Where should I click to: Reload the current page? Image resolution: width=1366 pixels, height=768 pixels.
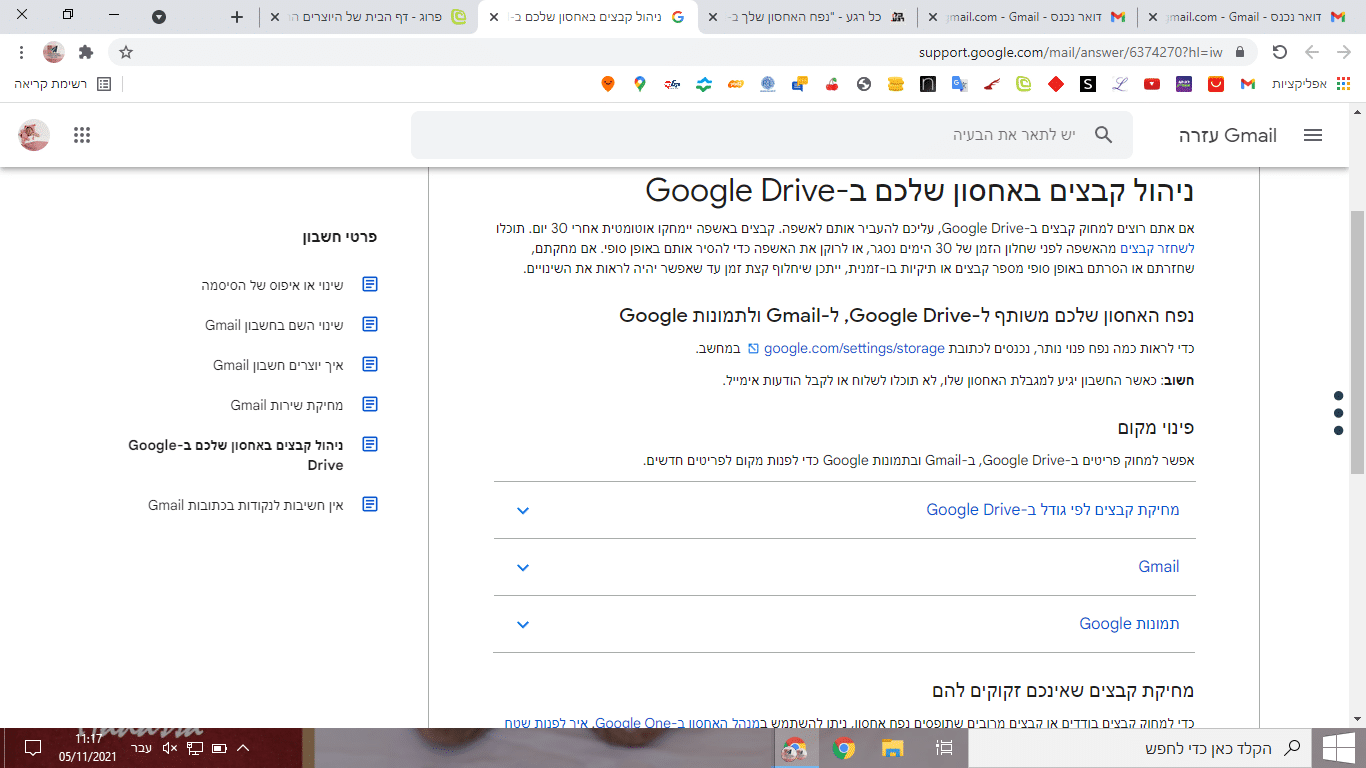1279,52
